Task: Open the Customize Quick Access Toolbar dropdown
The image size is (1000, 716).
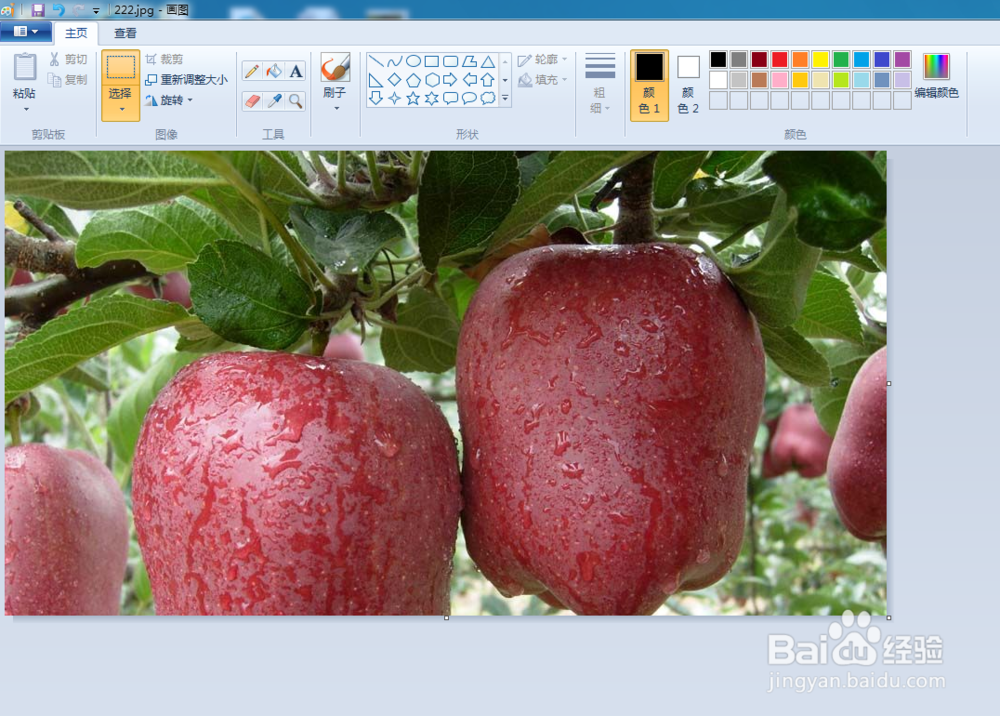Action: 96,10
